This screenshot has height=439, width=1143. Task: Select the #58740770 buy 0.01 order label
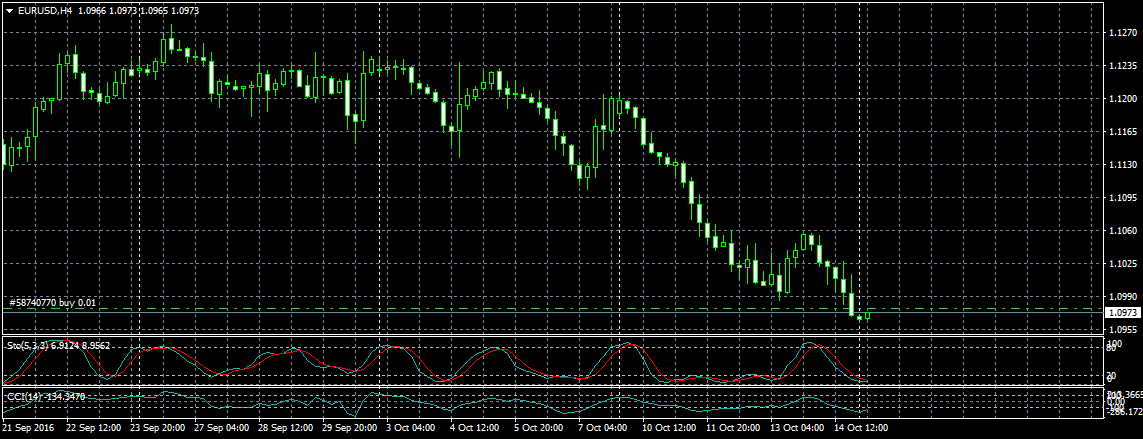[x=57, y=302]
